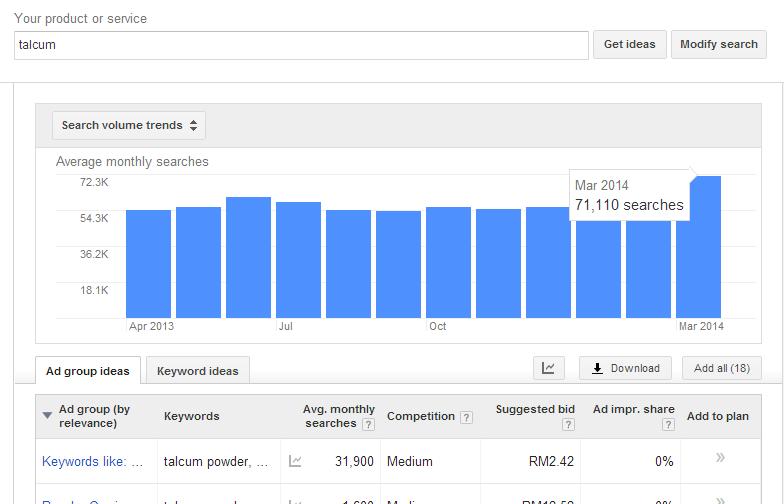This screenshot has height=504, width=784.
Task: Switch to Keyword ideas tab
Action: pyautogui.click(x=198, y=371)
